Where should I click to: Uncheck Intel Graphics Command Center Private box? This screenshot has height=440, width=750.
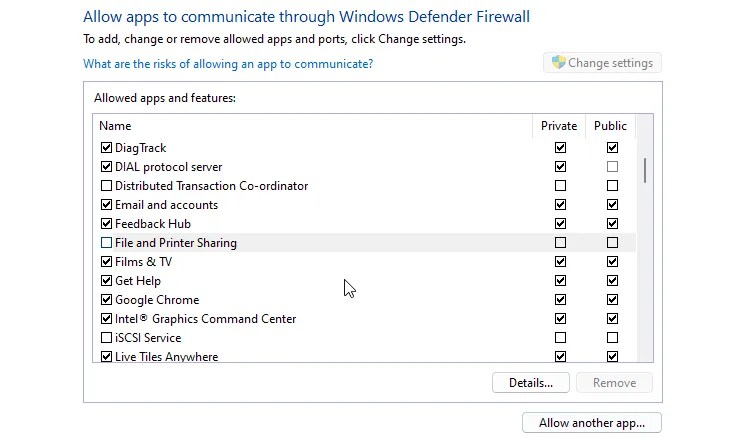coord(560,319)
